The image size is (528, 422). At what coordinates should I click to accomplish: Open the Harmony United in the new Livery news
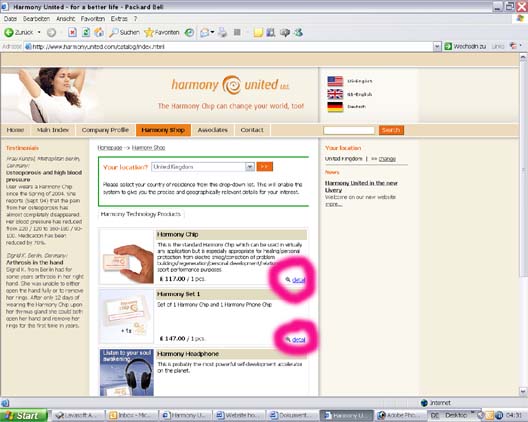point(361,187)
